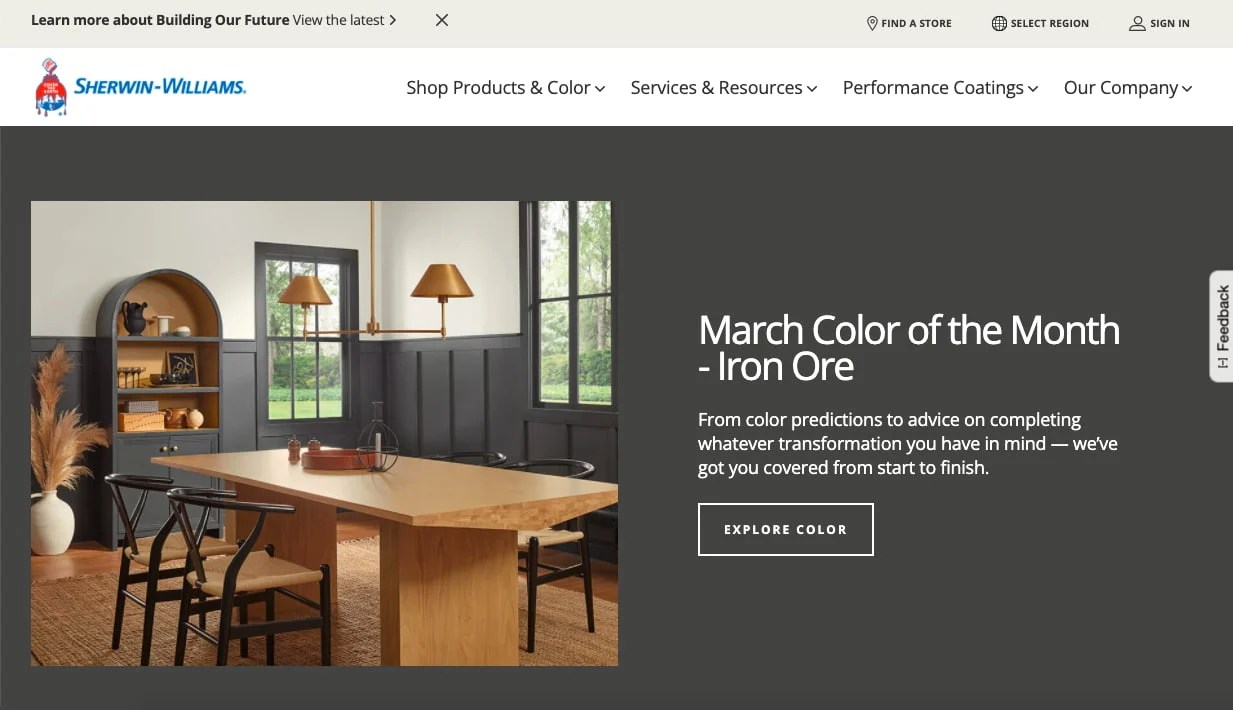Screen dimensions: 1233x710
Task: Open the View the latest link
Action: pyautogui.click(x=339, y=20)
